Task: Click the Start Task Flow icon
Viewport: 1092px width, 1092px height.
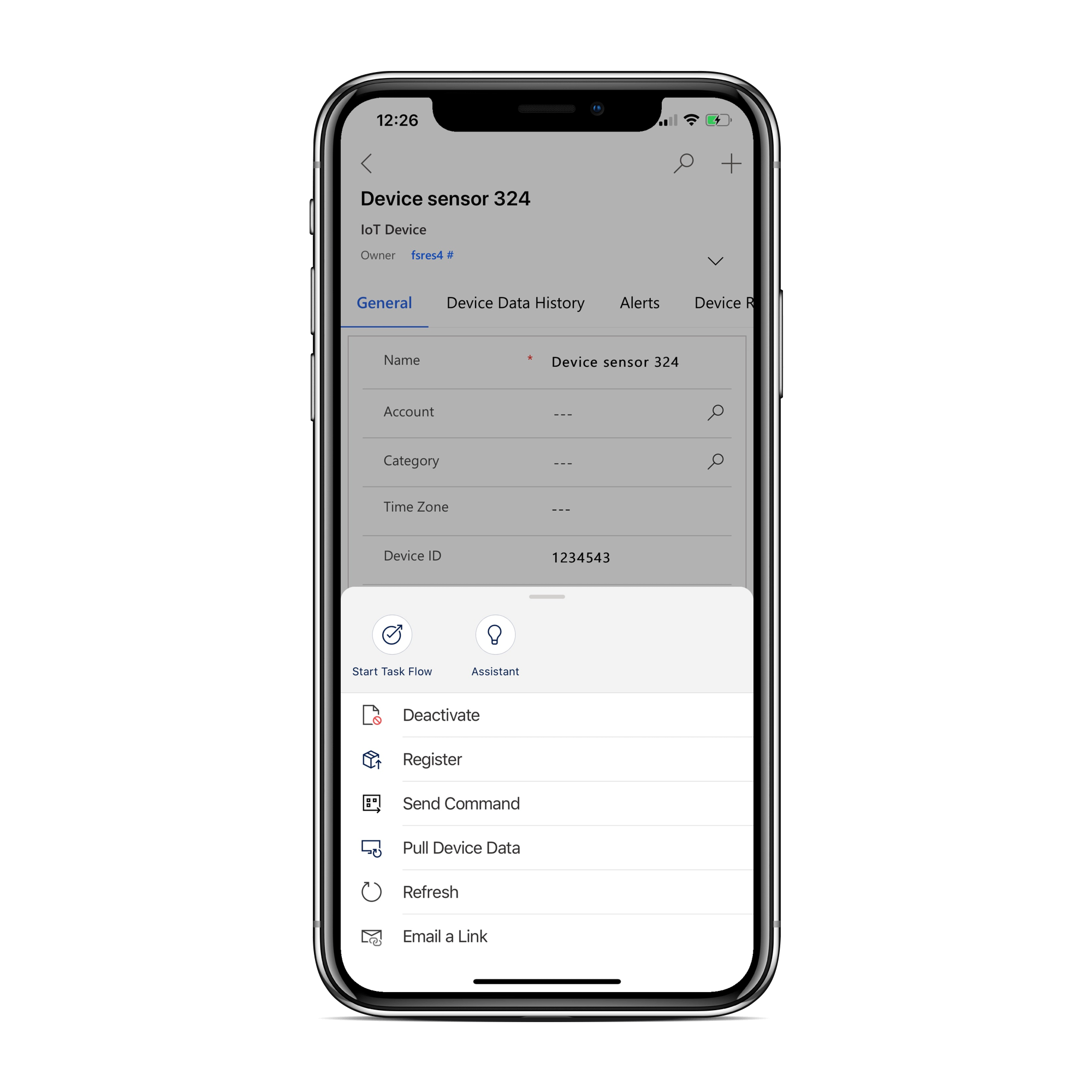Action: (x=392, y=634)
